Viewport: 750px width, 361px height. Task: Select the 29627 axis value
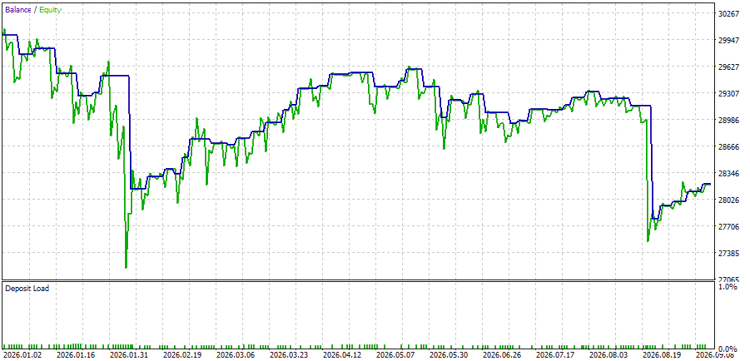[x=729, y=67]
